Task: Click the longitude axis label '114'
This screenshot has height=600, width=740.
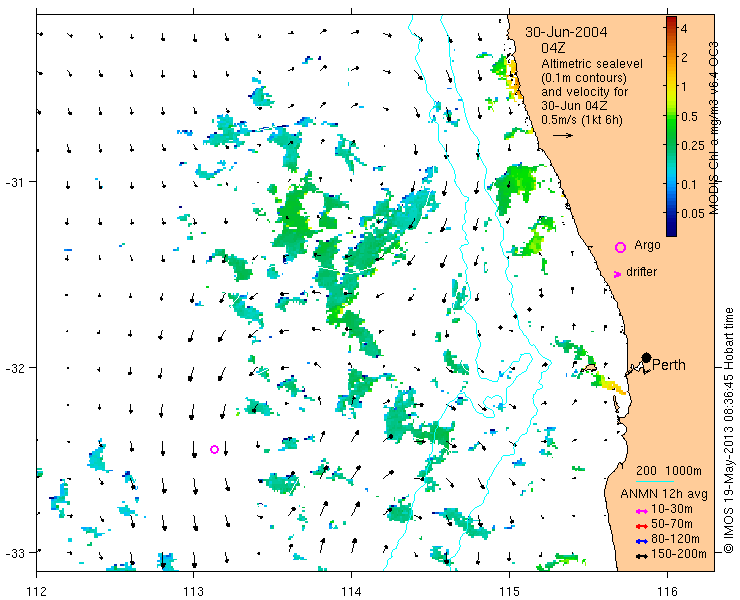Action: tap(351, 591)
